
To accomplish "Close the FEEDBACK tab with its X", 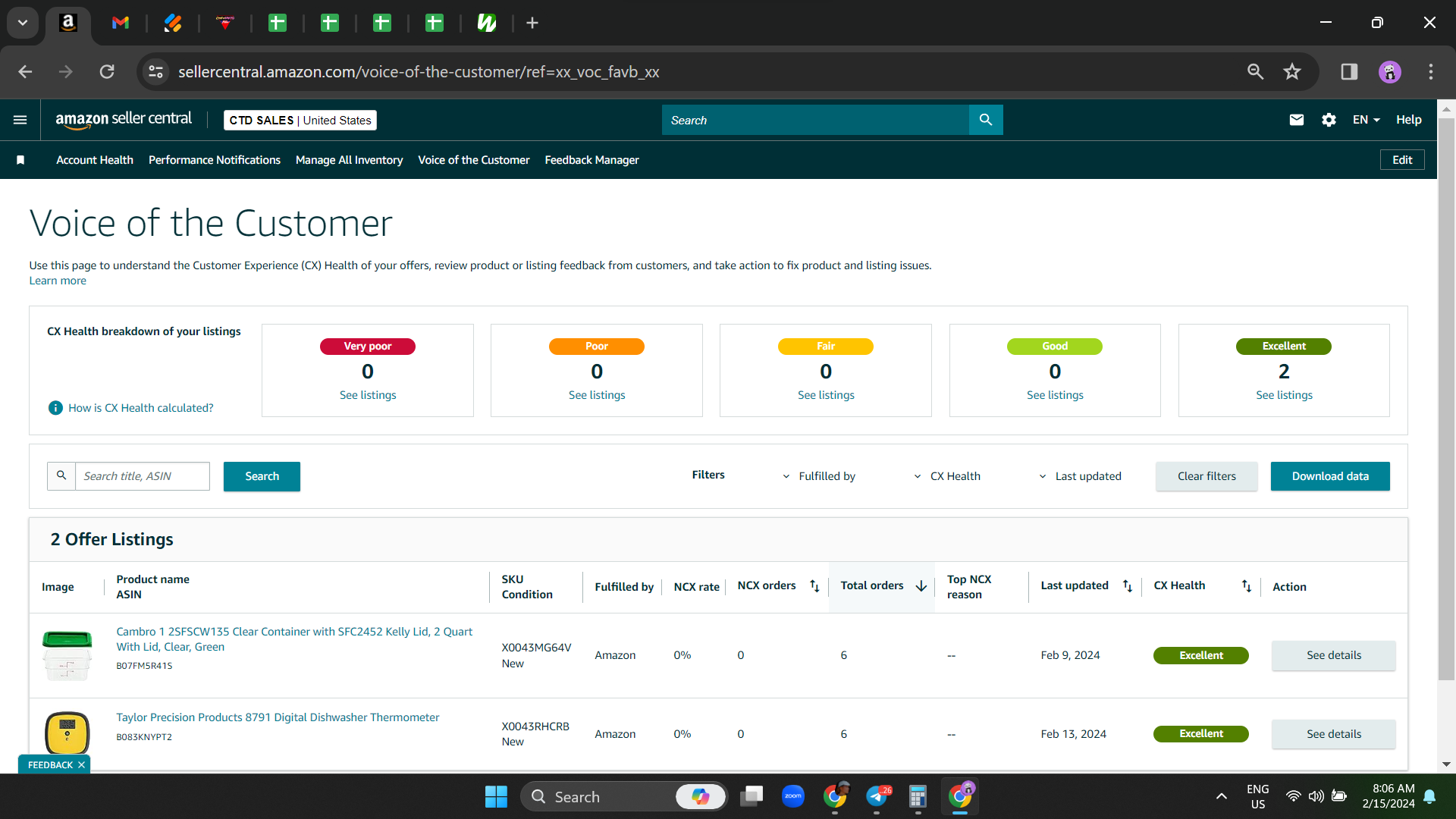I will [81, 765].
